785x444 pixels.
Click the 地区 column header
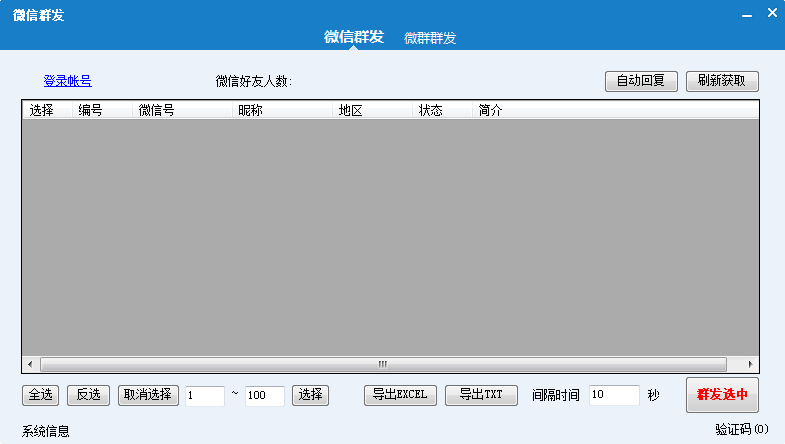point(350,110)
